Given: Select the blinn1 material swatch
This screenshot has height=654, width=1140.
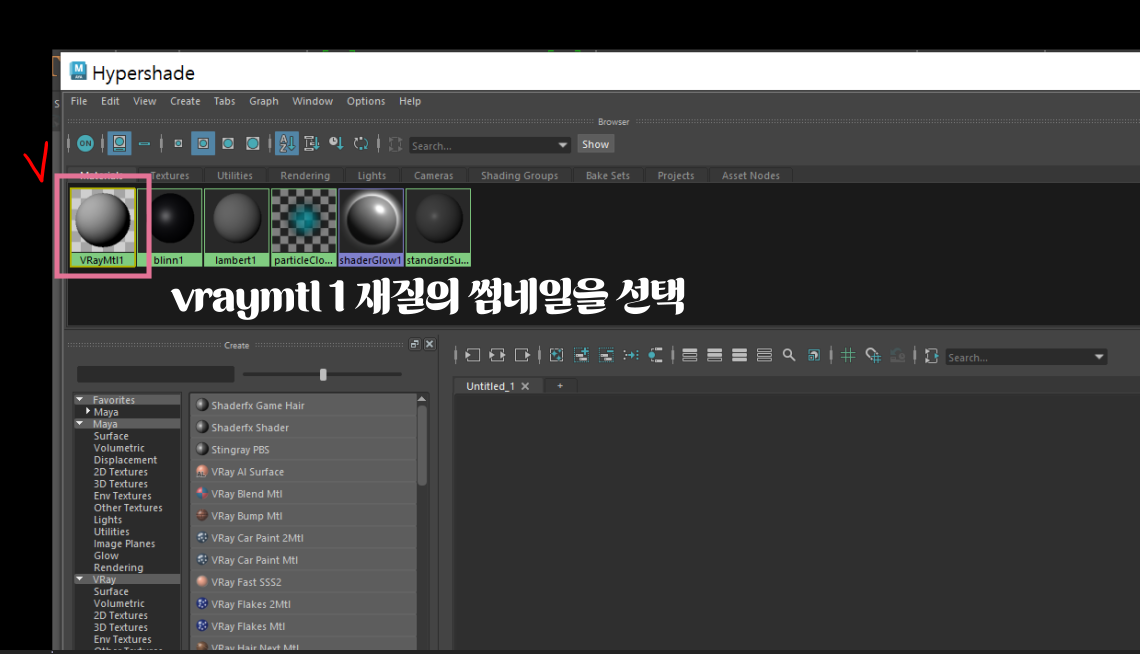Looking at the screenshot, I should [x=169, y=227].
